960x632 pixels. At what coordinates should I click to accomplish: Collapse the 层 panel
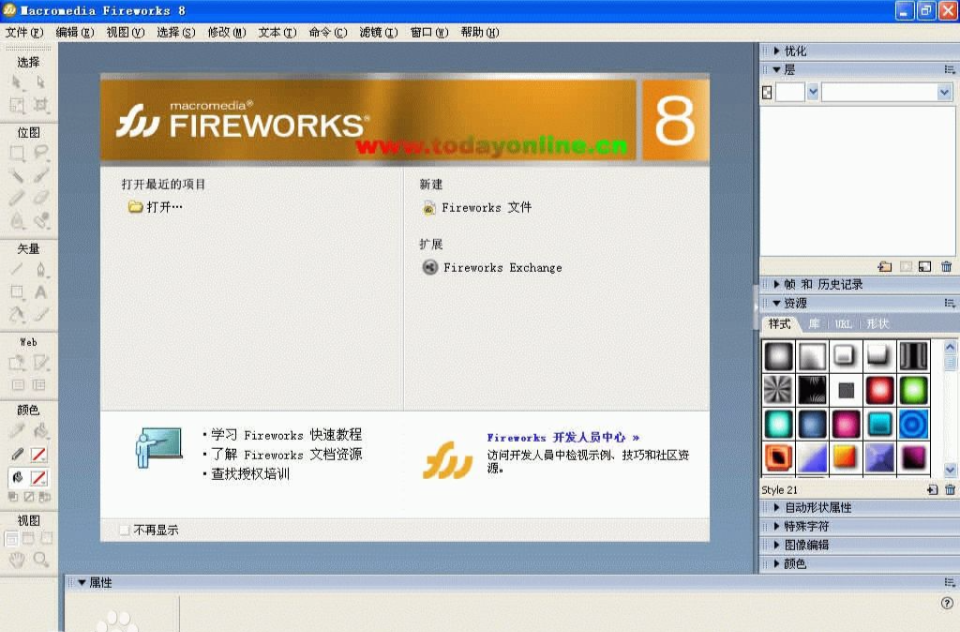click(x=777, y=70)
